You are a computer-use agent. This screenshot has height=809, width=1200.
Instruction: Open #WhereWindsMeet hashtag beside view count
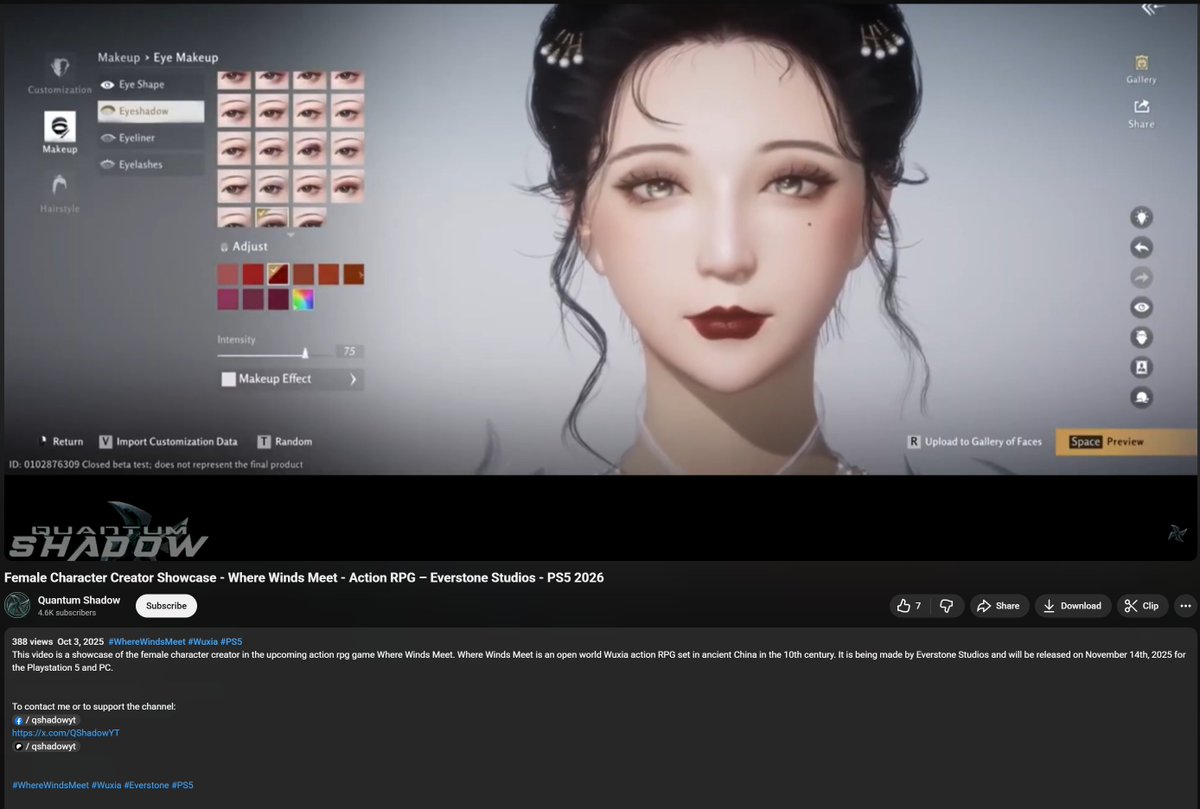click(x=147, y=641)
